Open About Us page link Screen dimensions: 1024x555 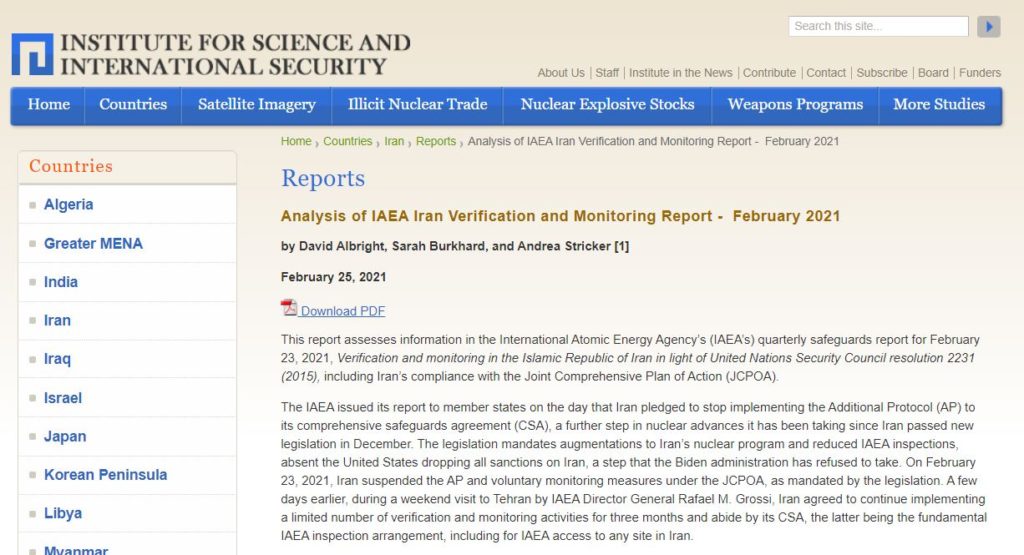coord(561,73)
